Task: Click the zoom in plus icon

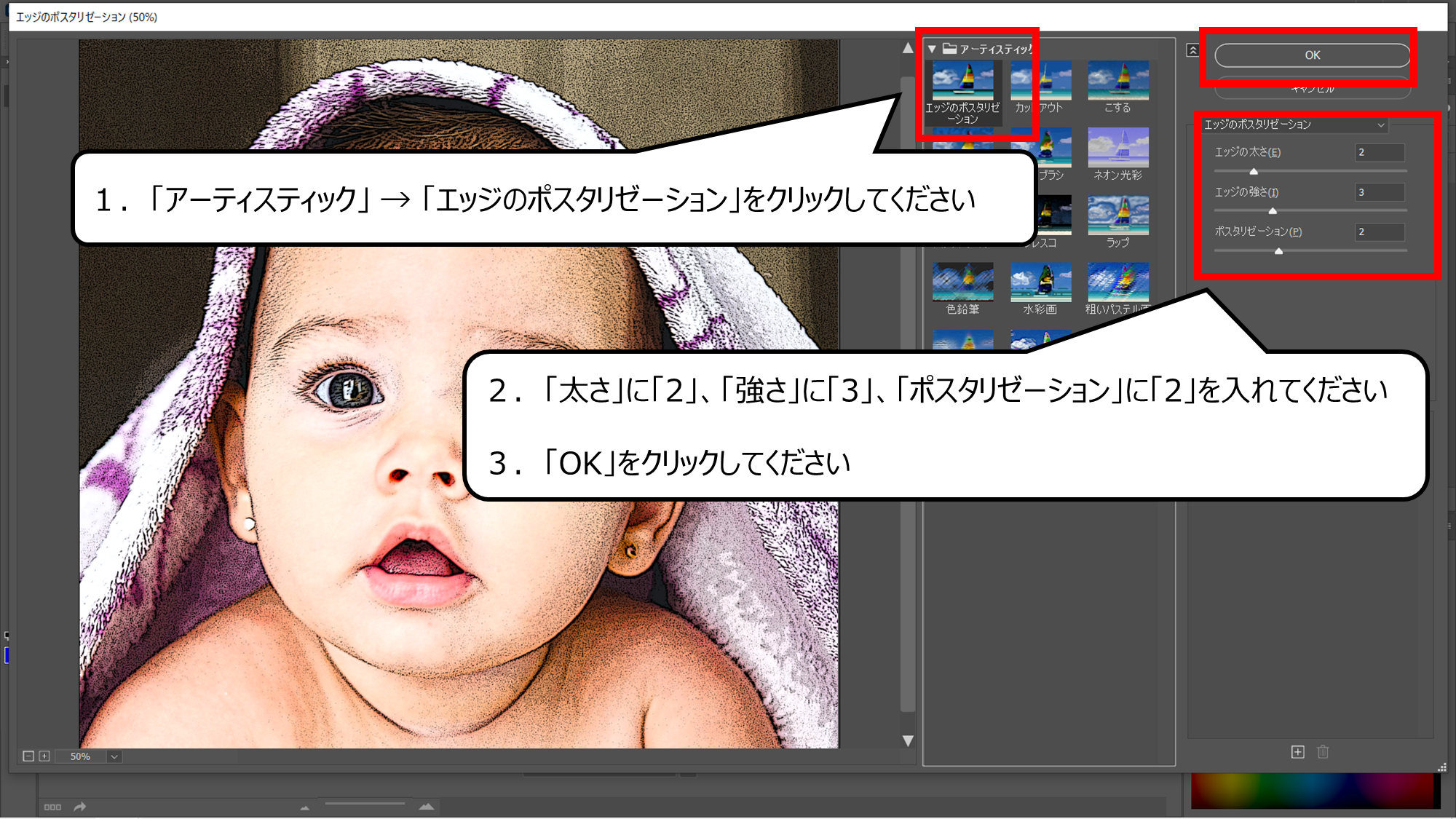Action: [44, 756]
